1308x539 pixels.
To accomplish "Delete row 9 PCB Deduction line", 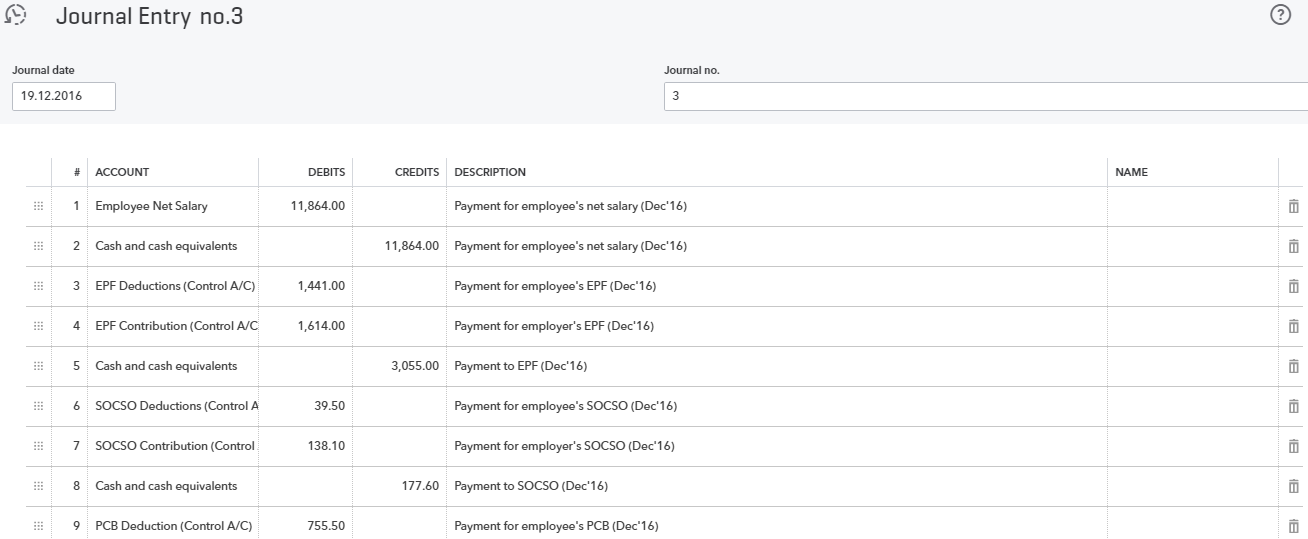I will 1293,526.
